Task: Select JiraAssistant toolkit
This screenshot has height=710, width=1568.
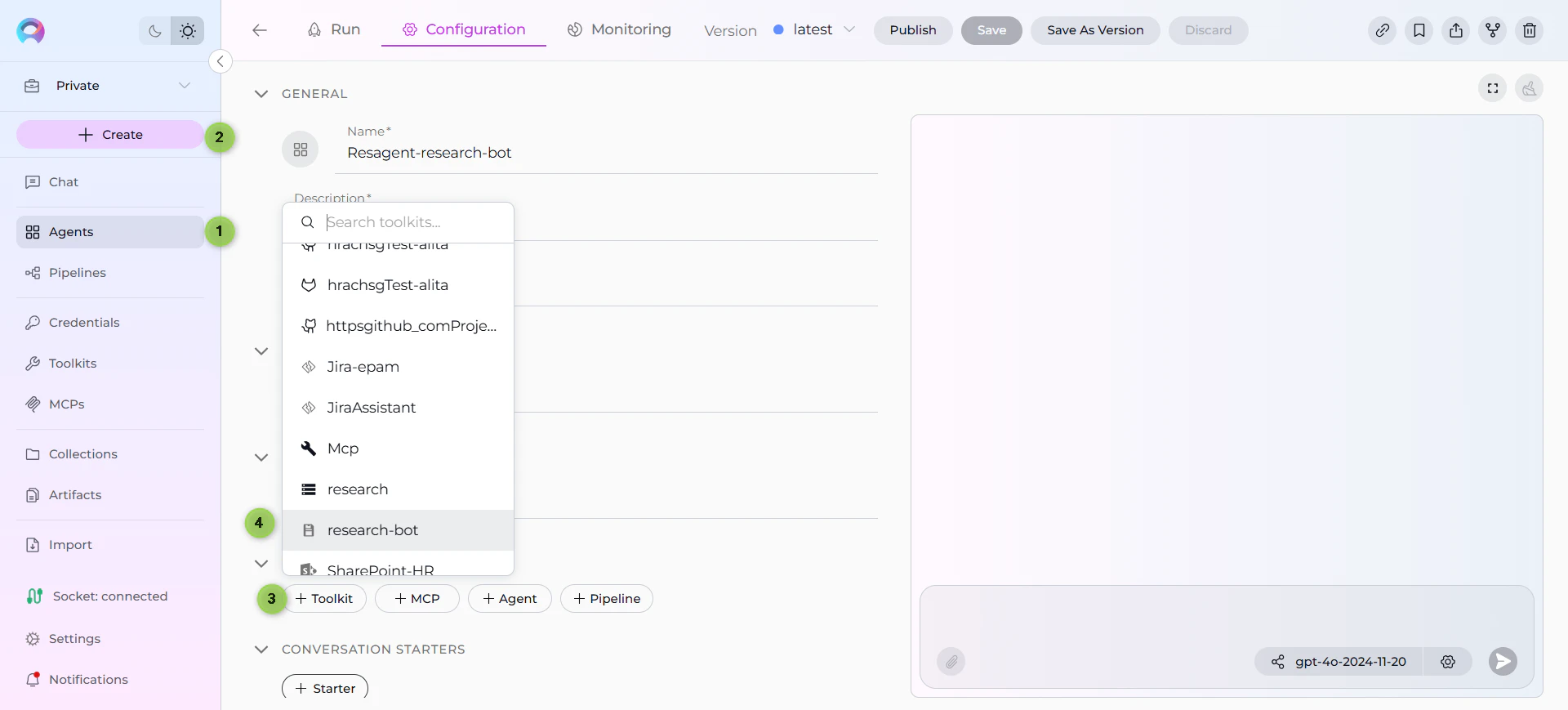Action: point(398,408)
